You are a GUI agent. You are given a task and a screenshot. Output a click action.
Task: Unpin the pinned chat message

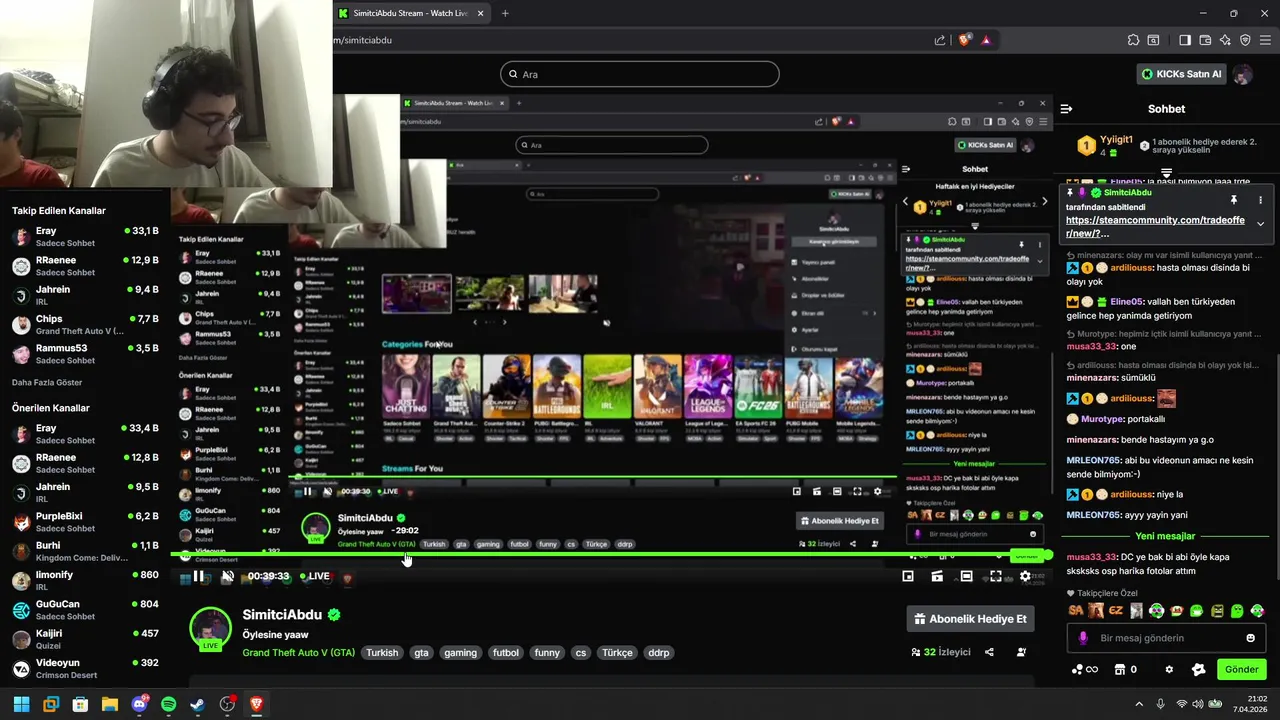pos(1233,200)
